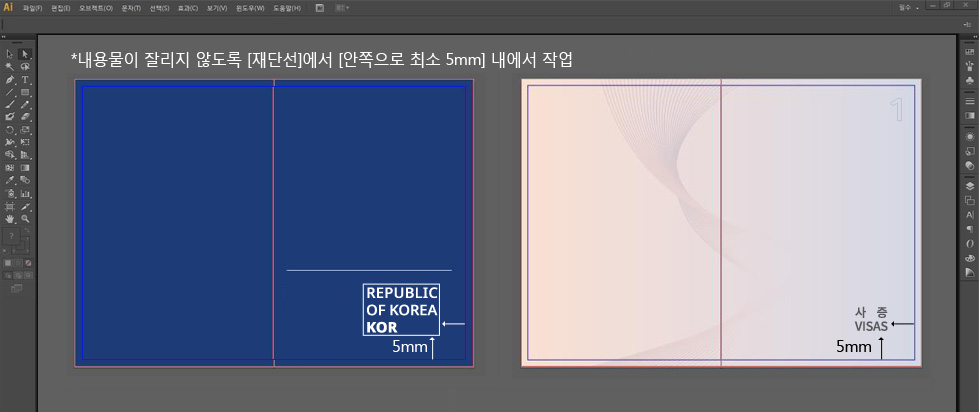Open the control bar options menu

(x=967, y=24)
